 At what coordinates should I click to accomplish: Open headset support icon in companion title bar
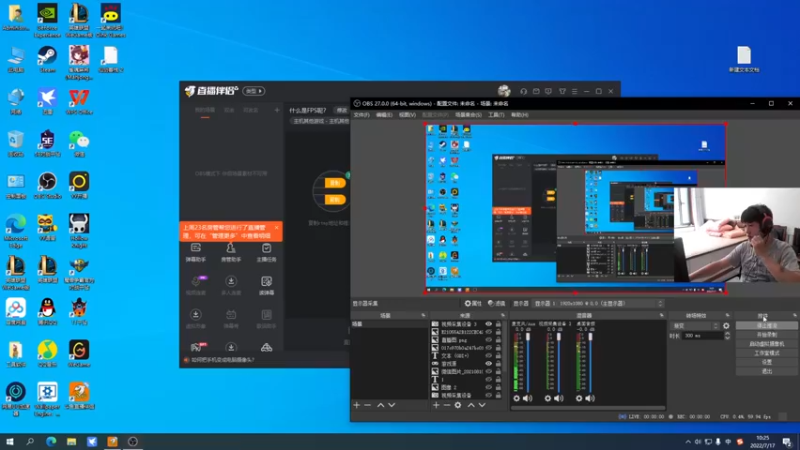(523, 91)
